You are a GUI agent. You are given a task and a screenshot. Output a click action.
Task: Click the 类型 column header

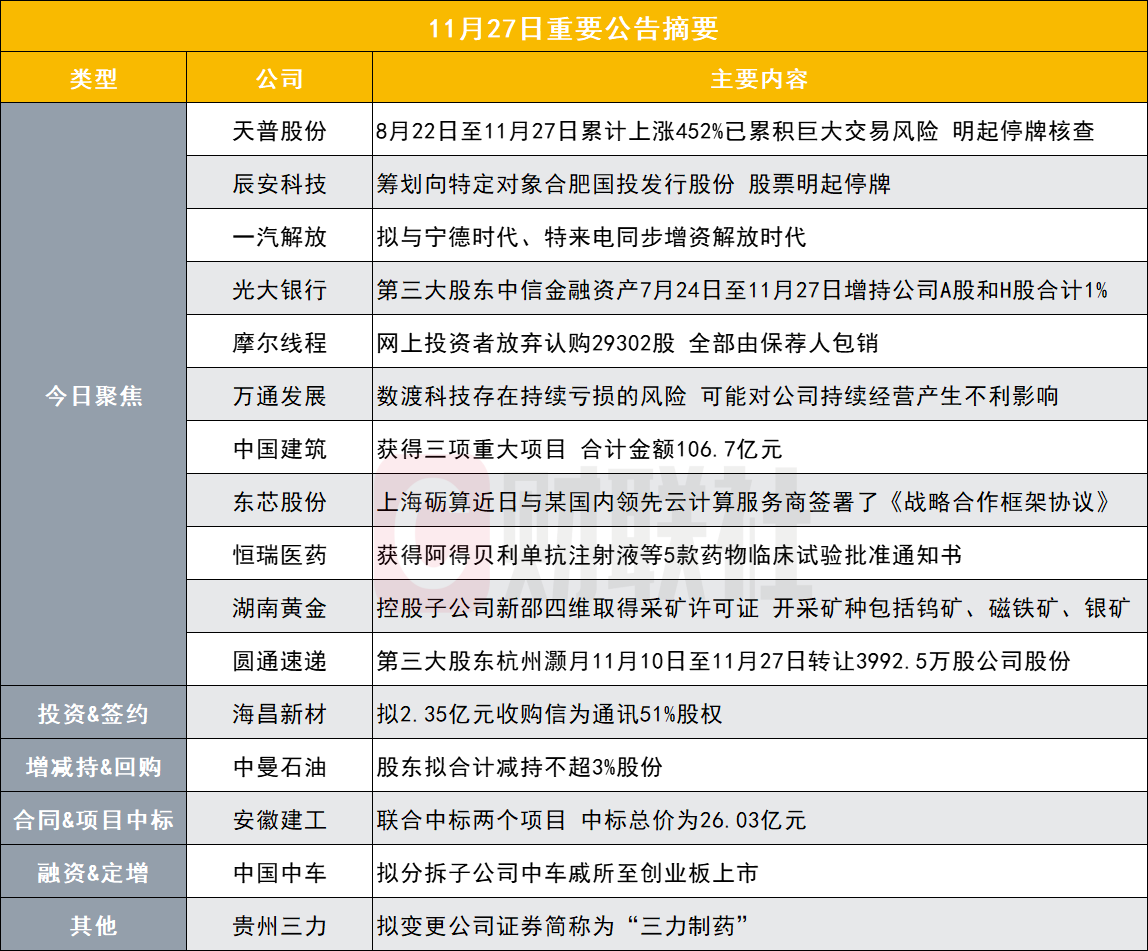(x=94, y=79)
